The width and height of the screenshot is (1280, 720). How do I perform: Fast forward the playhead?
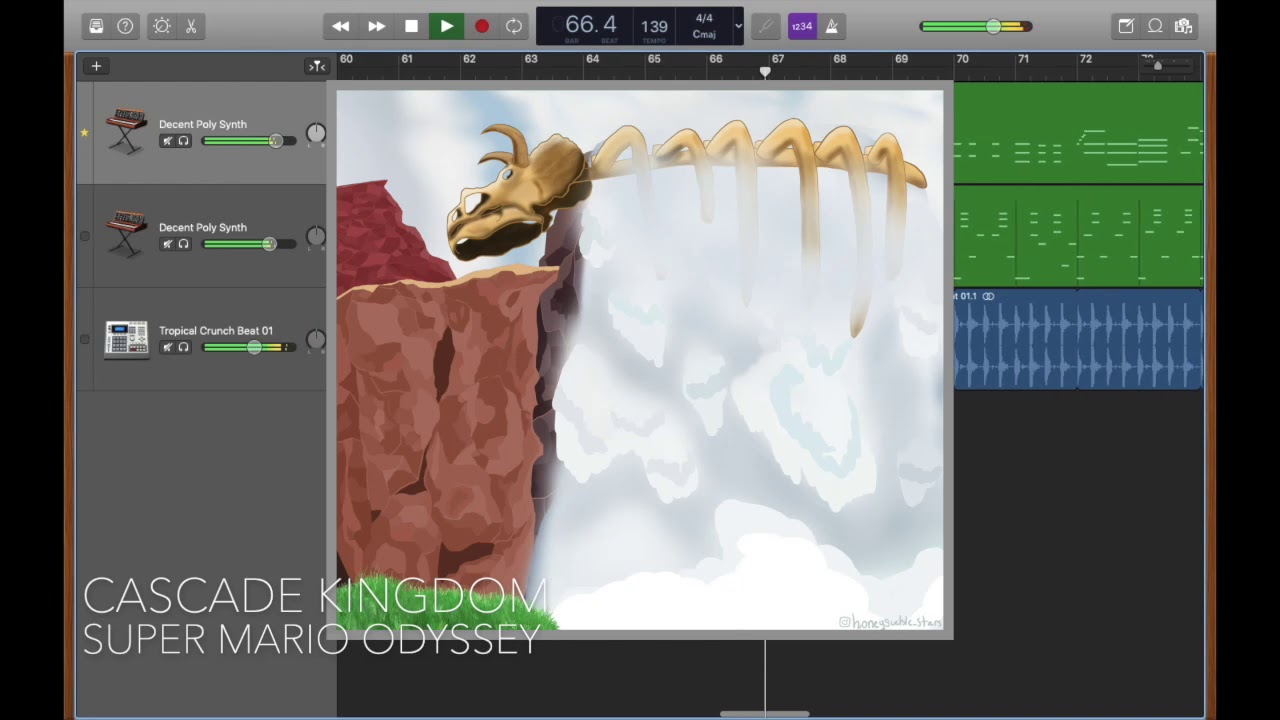(x=376, y=27)
